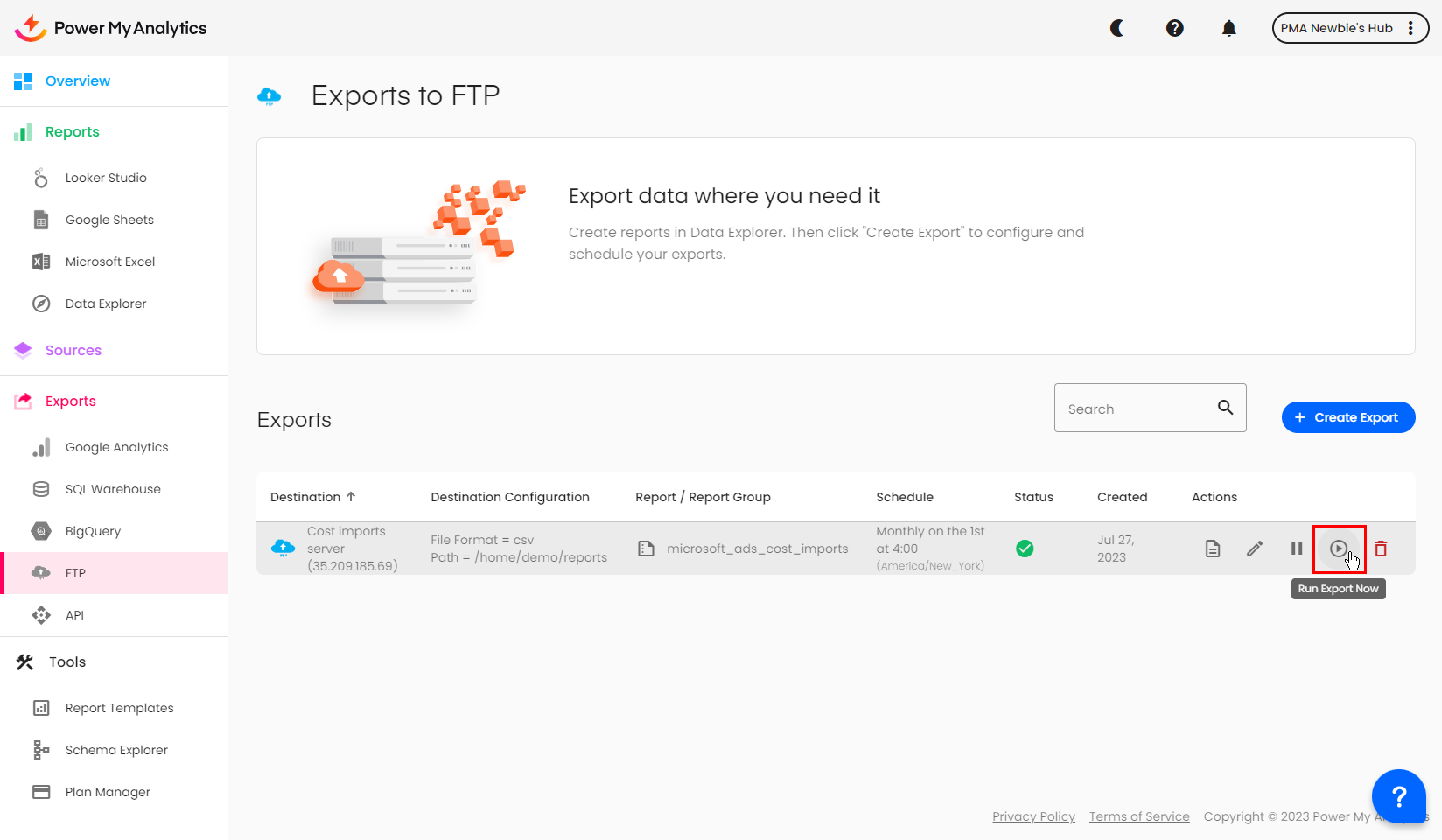Click the search magnifier icon
The width and height of the screenshot is (1442, 840).
click(1225, 408)
